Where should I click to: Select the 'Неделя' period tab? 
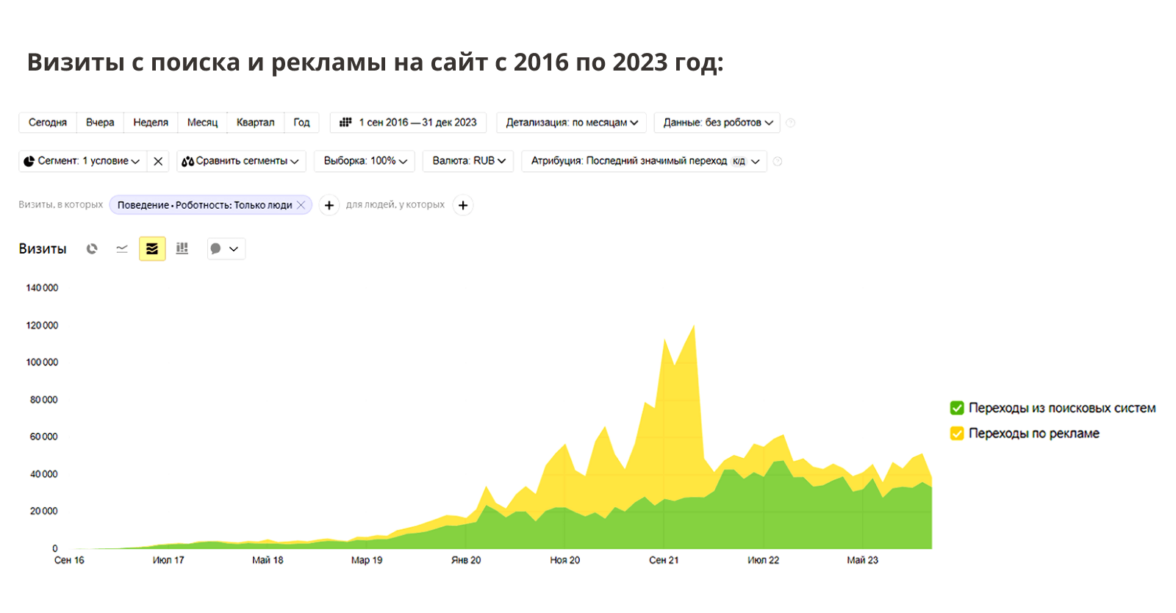(150, 123)
